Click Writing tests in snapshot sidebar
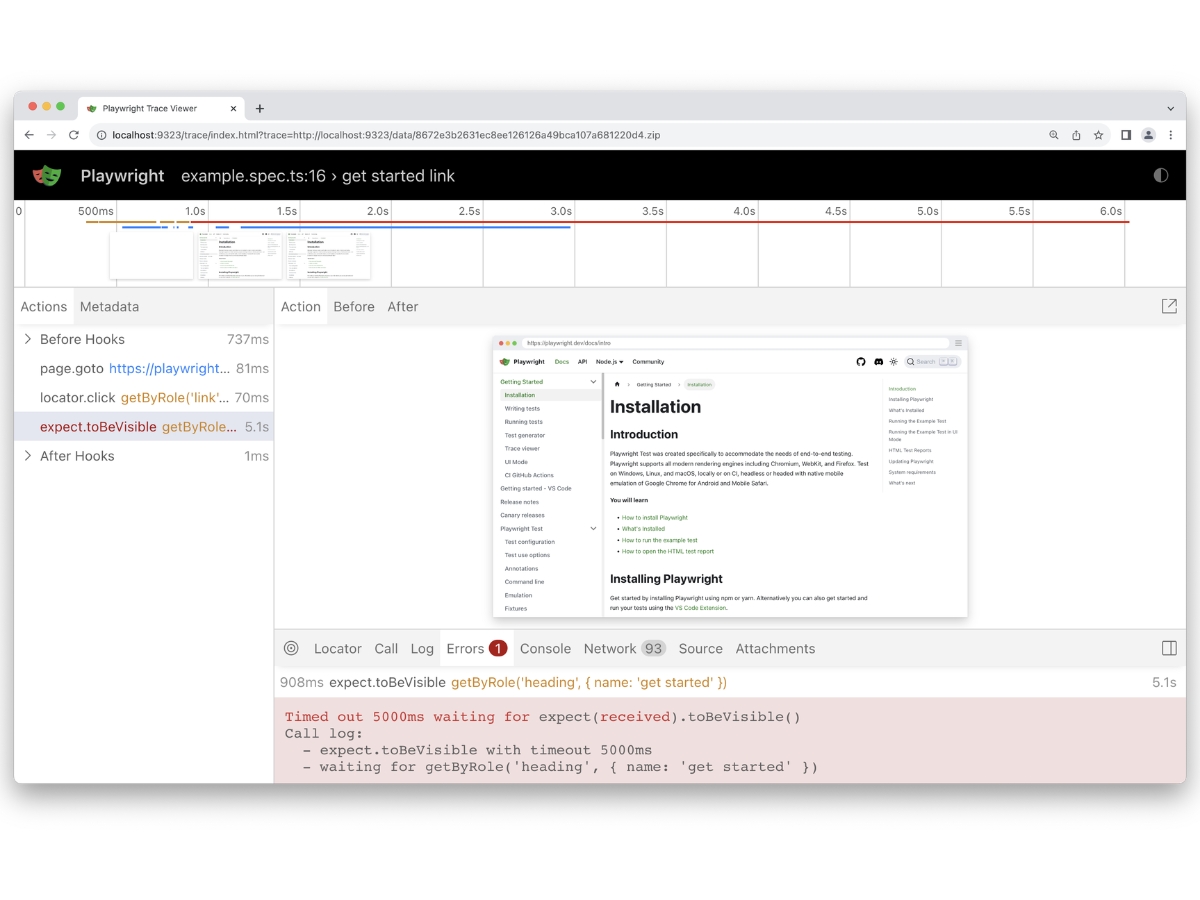 click(x=522, y=408)
